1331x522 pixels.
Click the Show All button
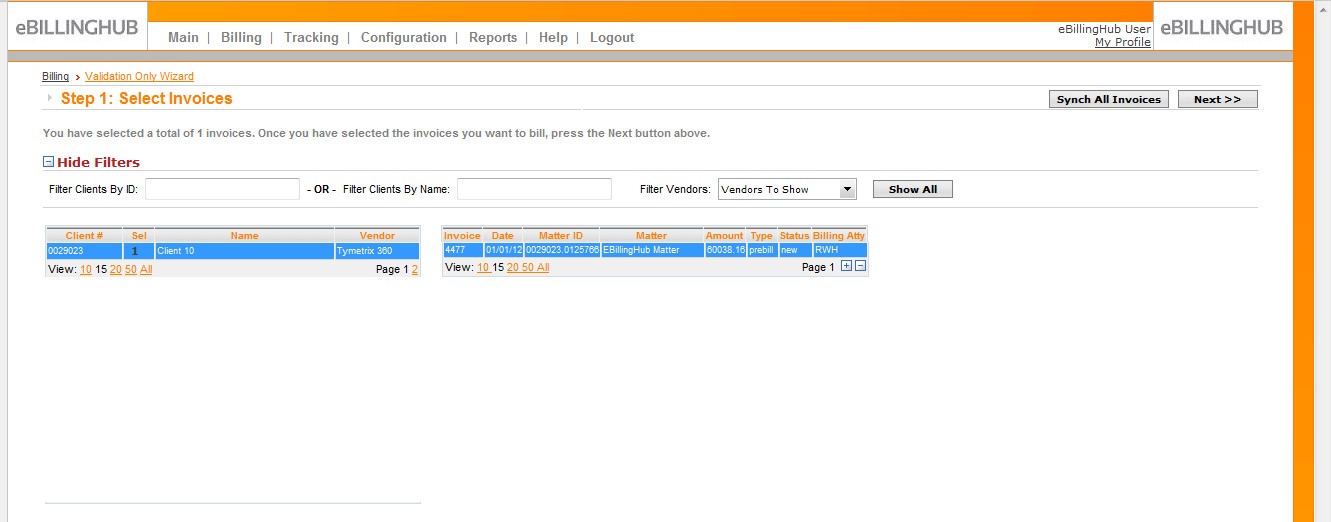coord(912,189)
